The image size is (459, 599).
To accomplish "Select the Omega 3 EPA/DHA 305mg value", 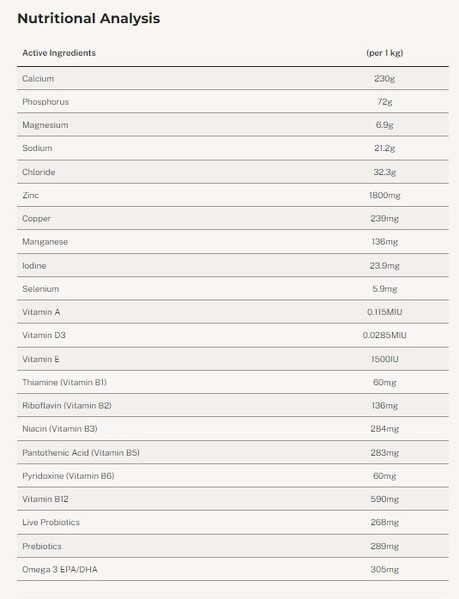I will click(385, 569).
